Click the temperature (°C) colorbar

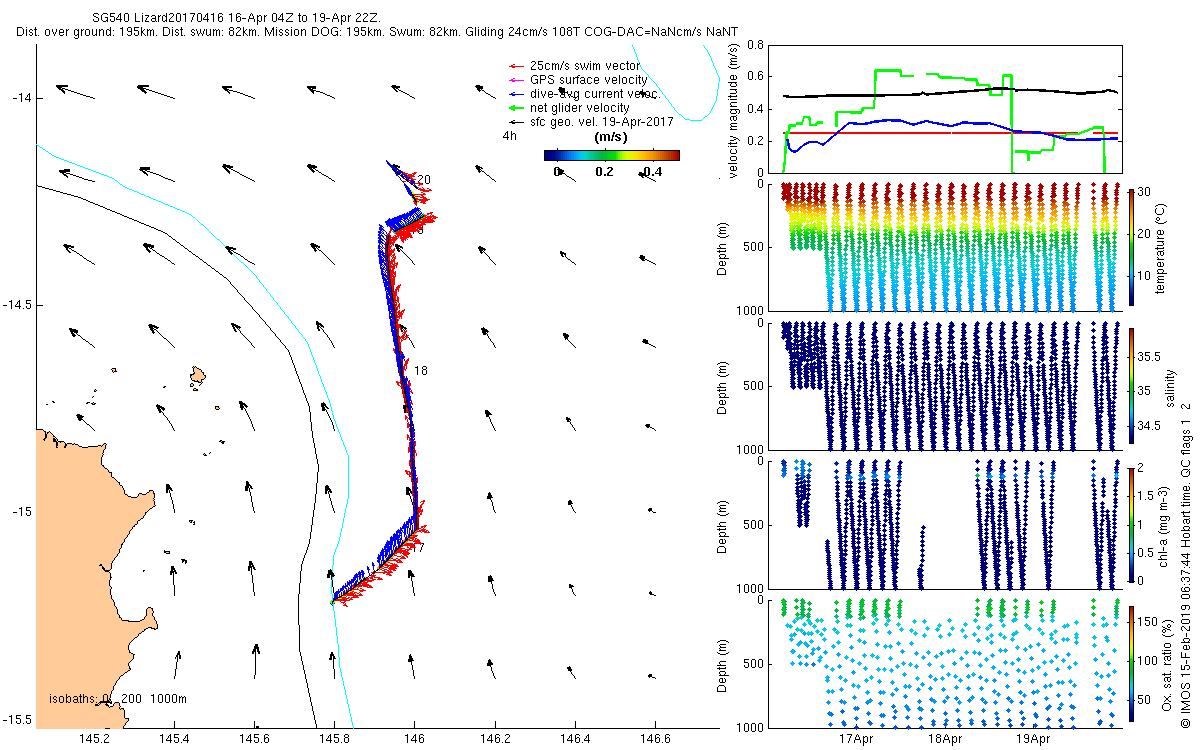(1131, 246)
